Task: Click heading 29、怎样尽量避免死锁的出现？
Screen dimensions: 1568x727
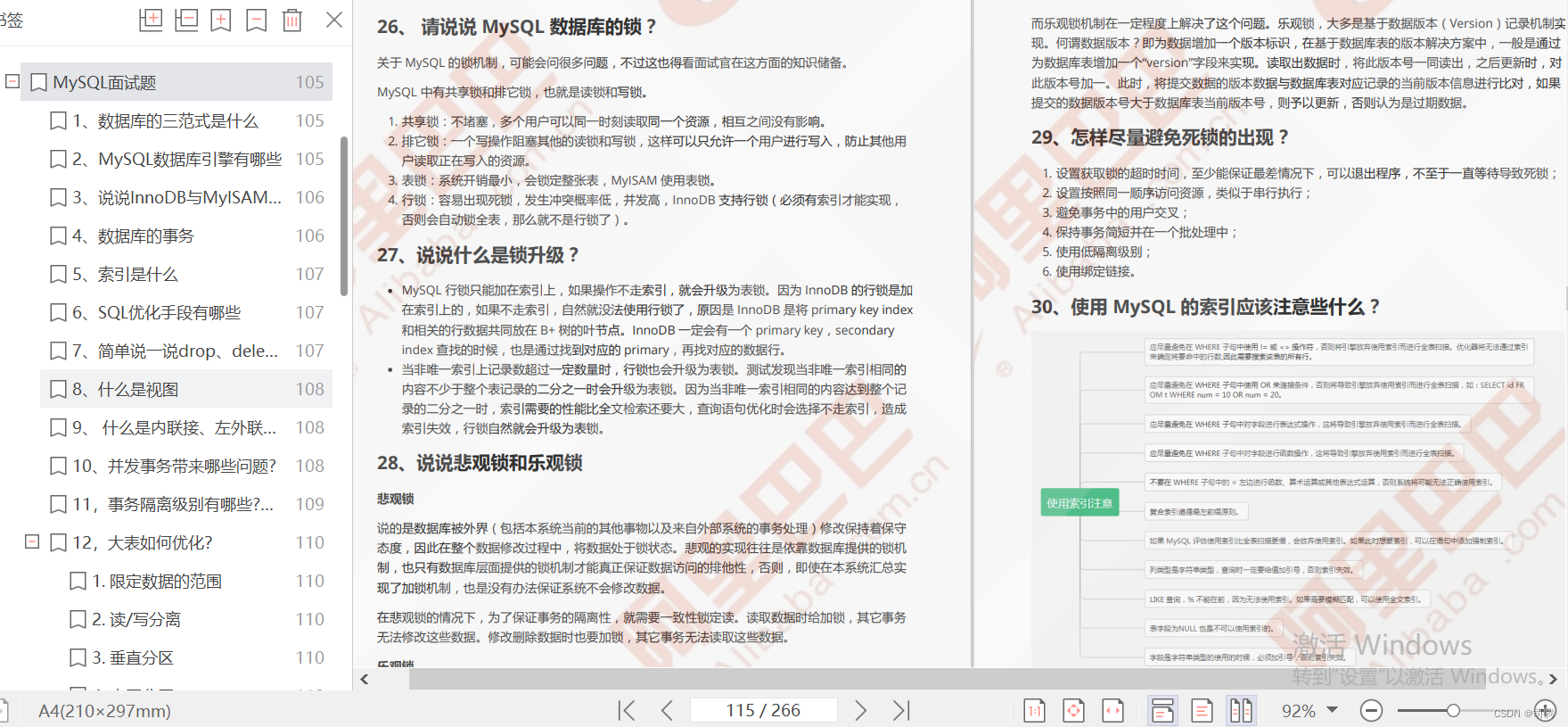Action: pos(1161,137)
